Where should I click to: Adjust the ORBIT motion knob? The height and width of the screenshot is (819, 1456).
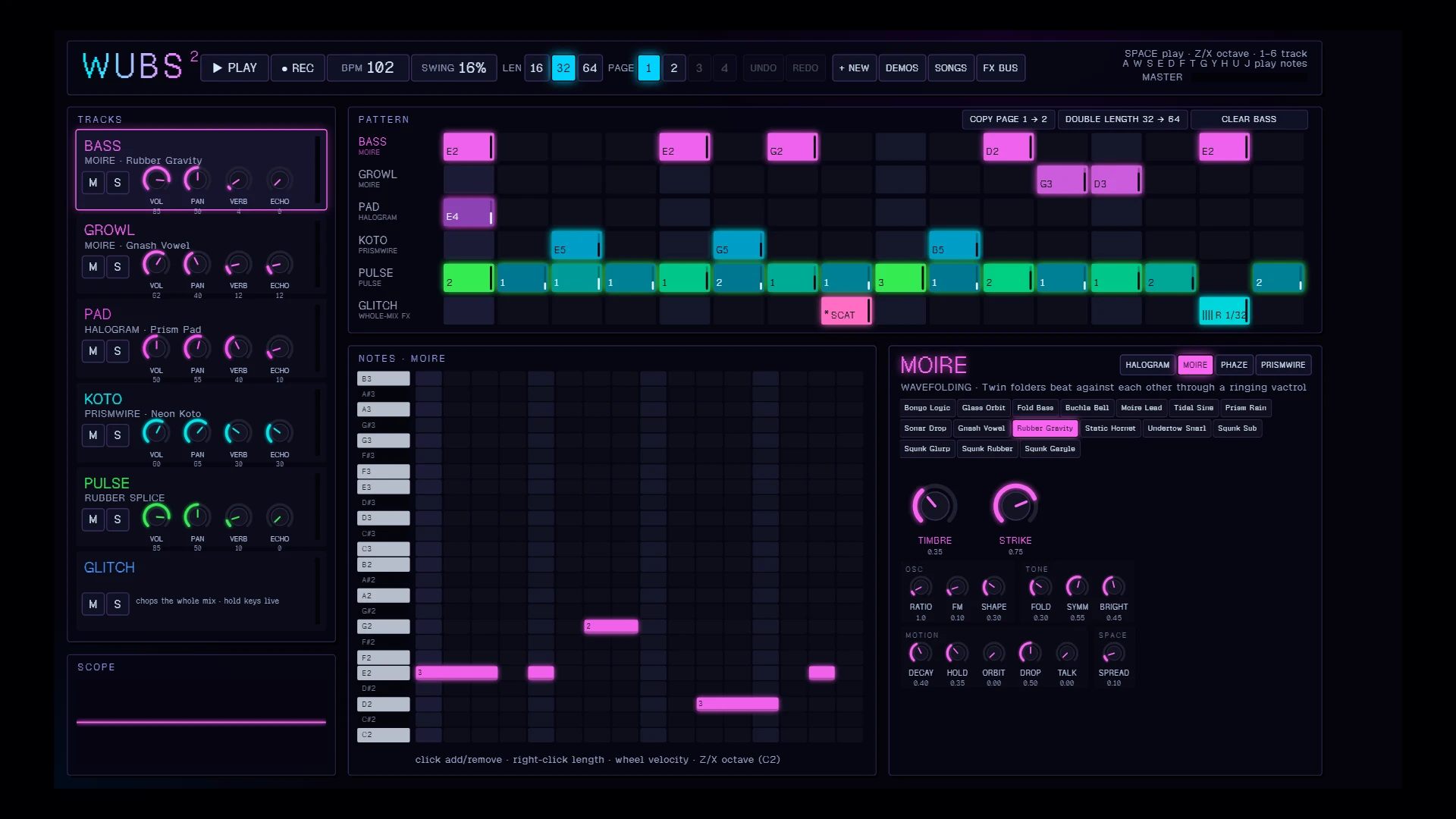tap(993, 654)
